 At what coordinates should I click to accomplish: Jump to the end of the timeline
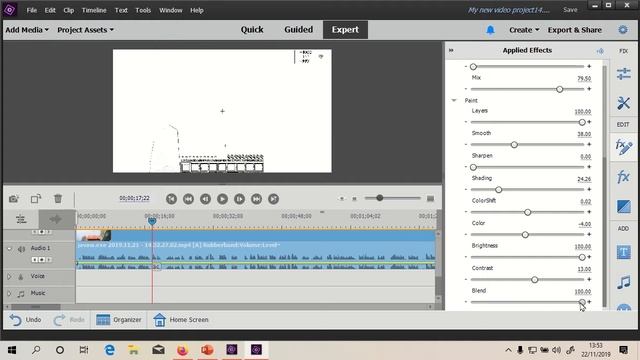pyautogui.click(x=273, y=199)
